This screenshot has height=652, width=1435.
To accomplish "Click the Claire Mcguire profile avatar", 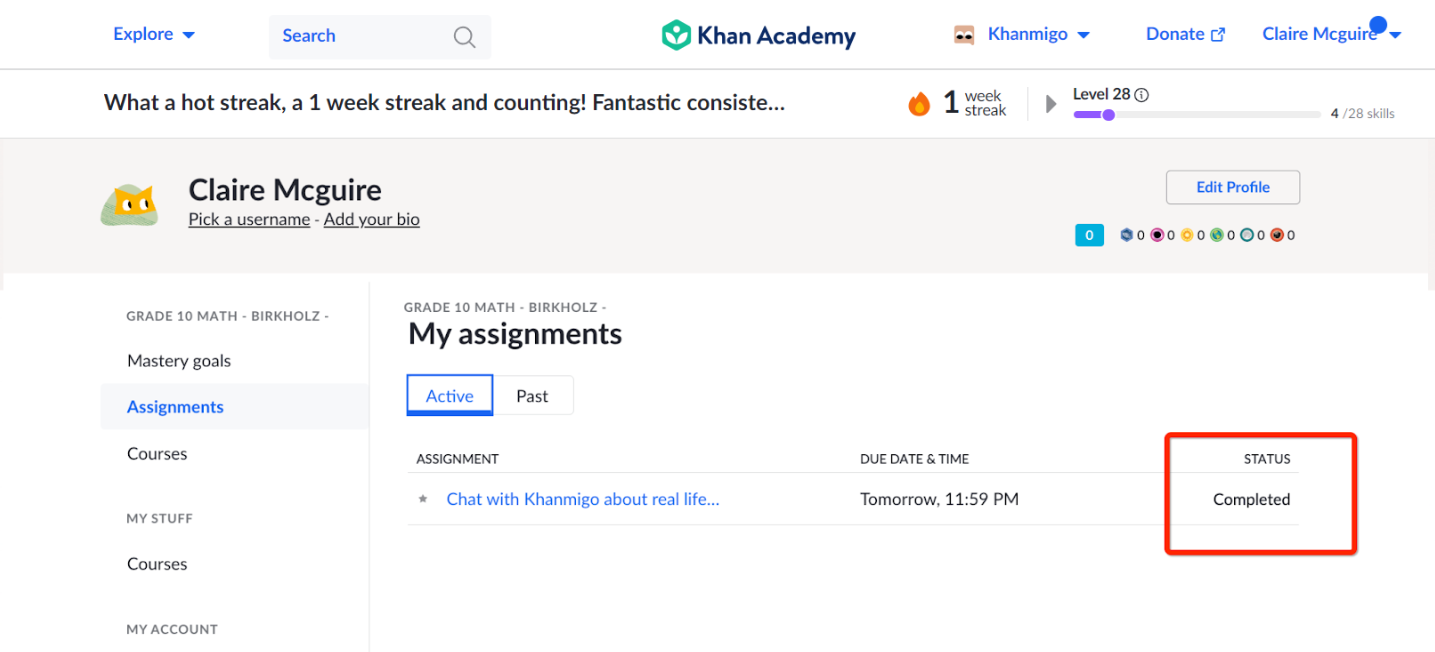I will 130,205.
